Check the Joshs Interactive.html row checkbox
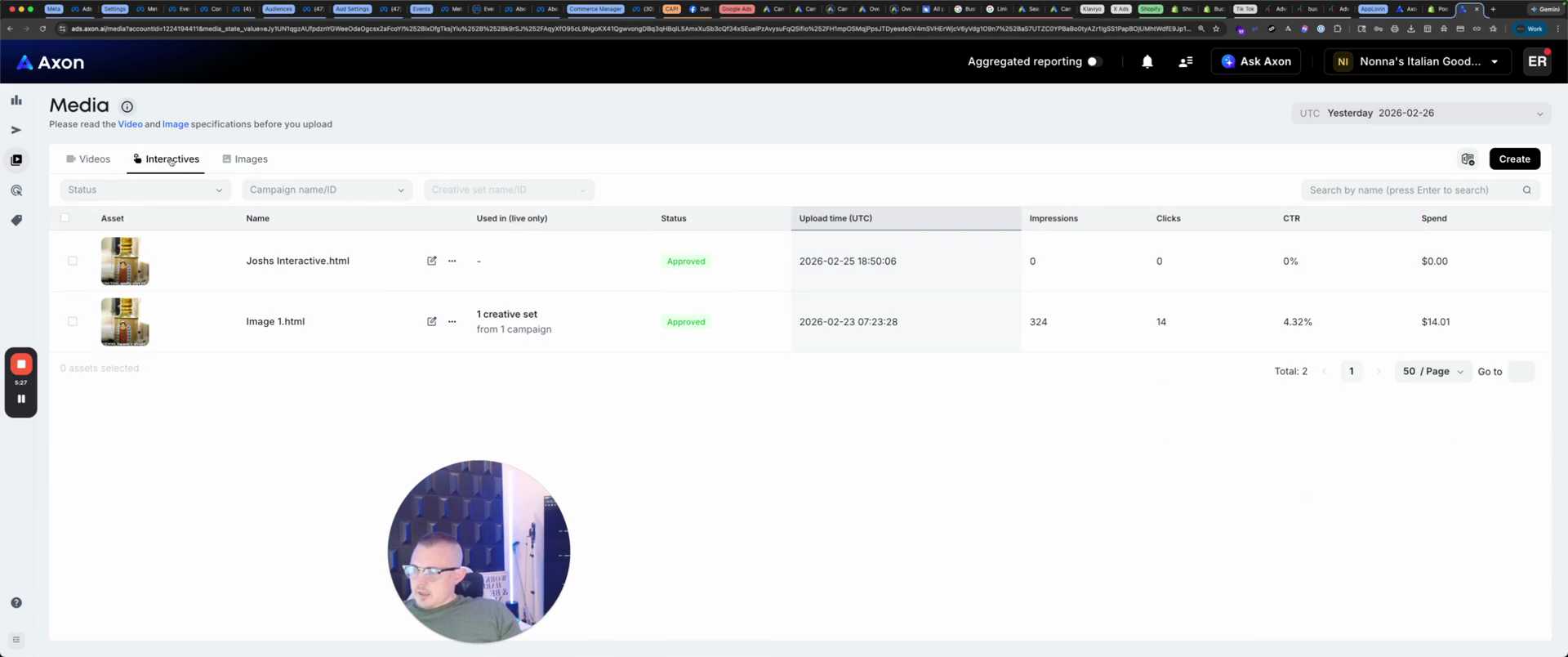Image resolution: width=1568 pixels, height=657 pixels. point(73,261)
